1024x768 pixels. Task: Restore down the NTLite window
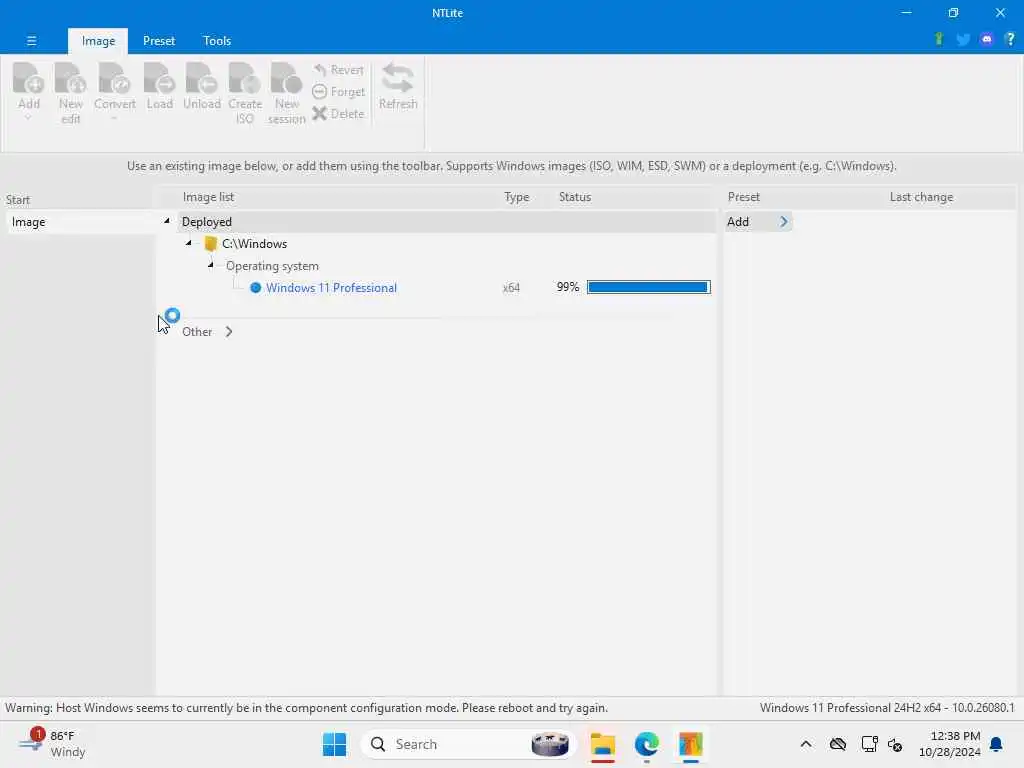click(x=953, y=12)
